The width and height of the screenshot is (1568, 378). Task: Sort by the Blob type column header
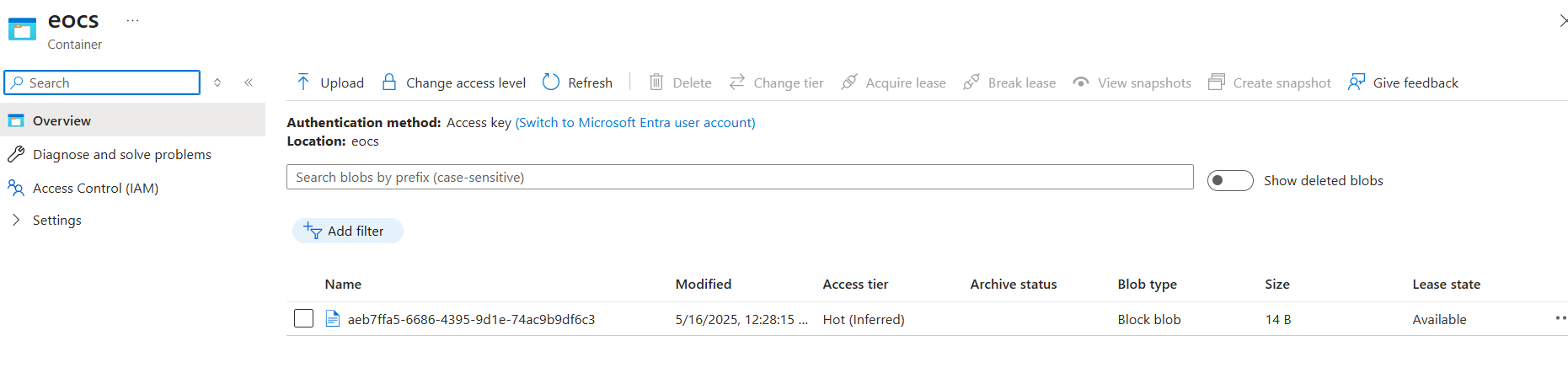tap(1148, 284)
